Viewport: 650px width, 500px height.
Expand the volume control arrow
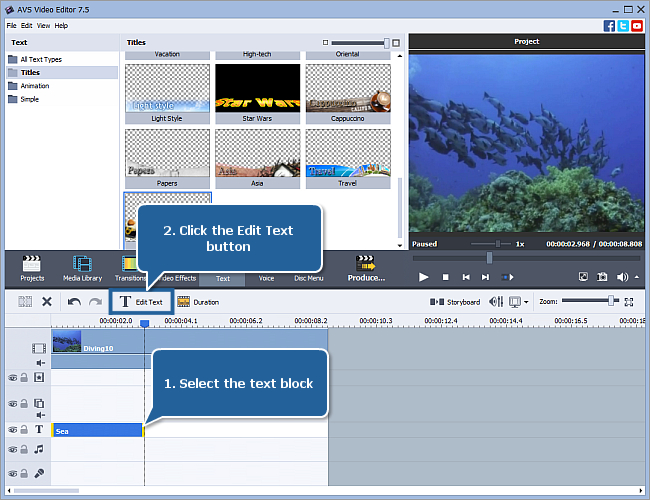[x=637, y=277]
